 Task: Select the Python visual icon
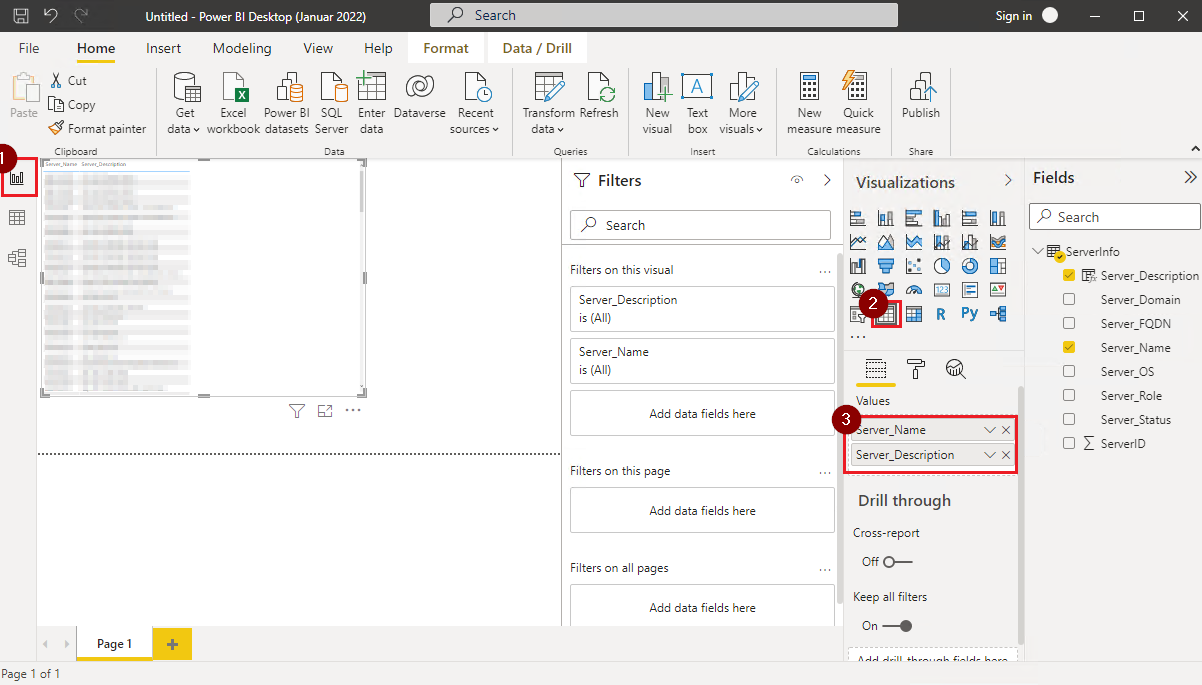click(969, 314)
